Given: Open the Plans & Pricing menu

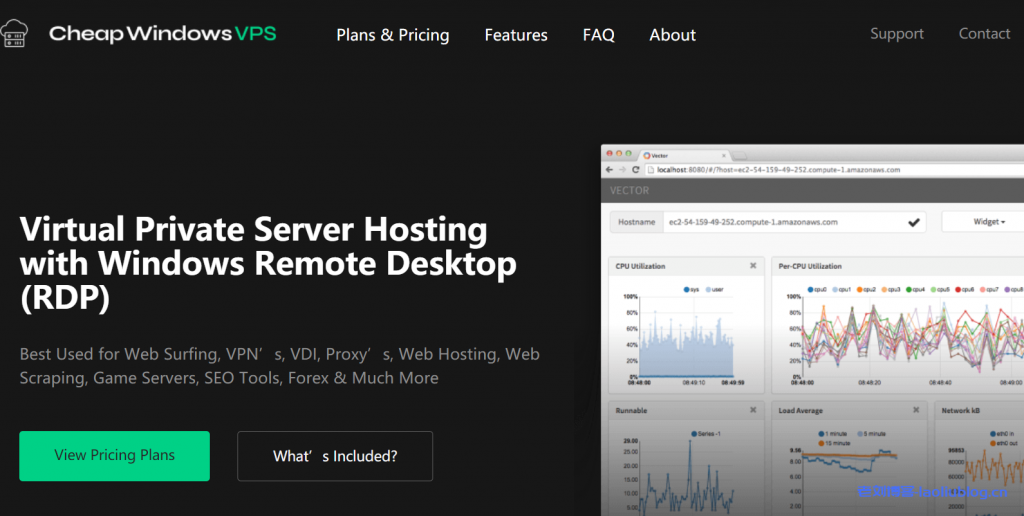Looking at the screenshot, I should click(393, 35).
